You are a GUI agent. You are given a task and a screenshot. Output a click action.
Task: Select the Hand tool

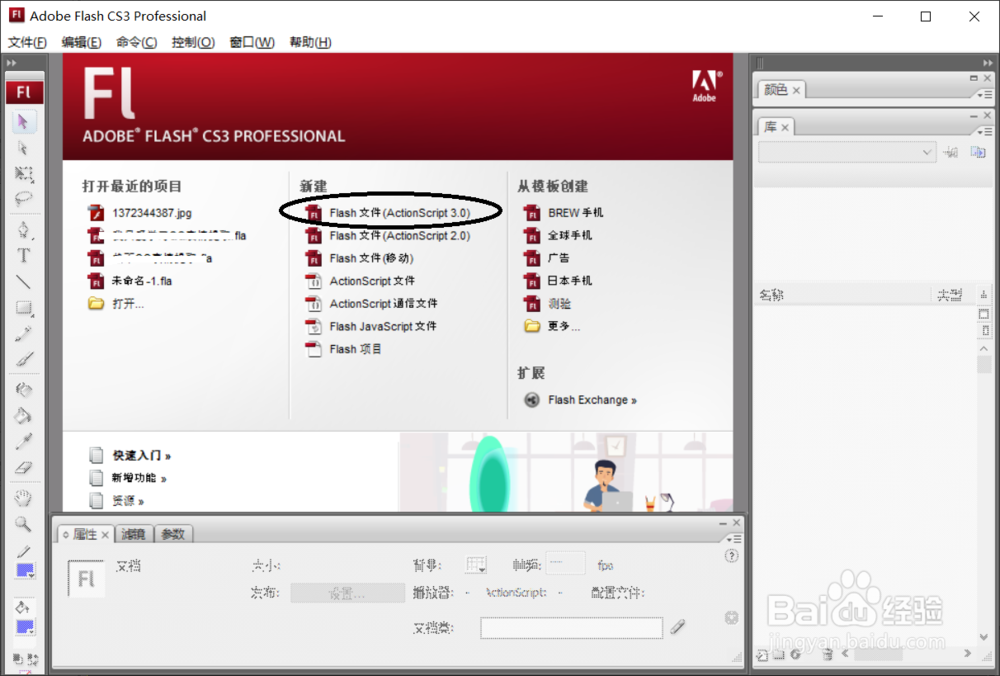[x=24, y=497]
